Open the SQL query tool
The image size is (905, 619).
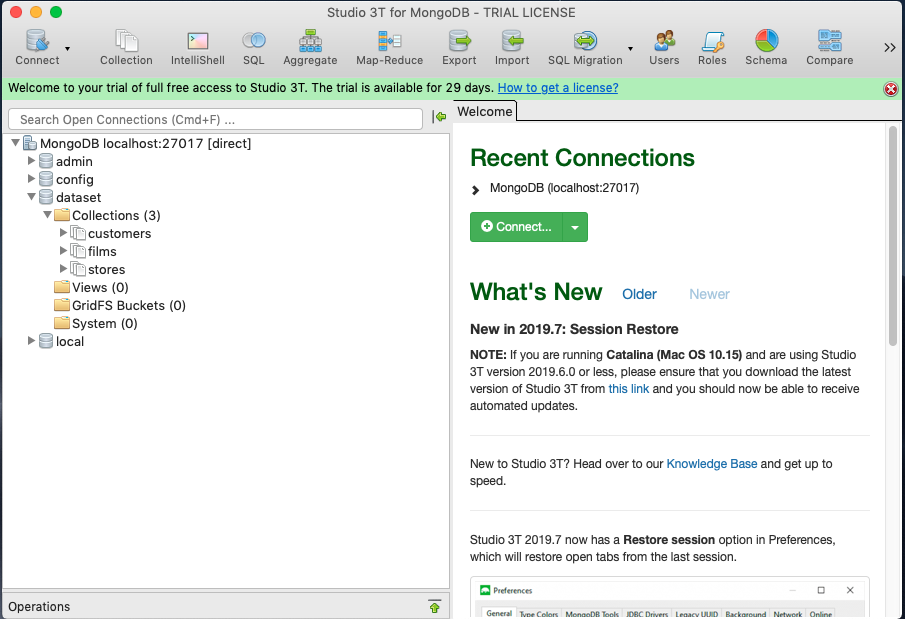pos(253,47)
